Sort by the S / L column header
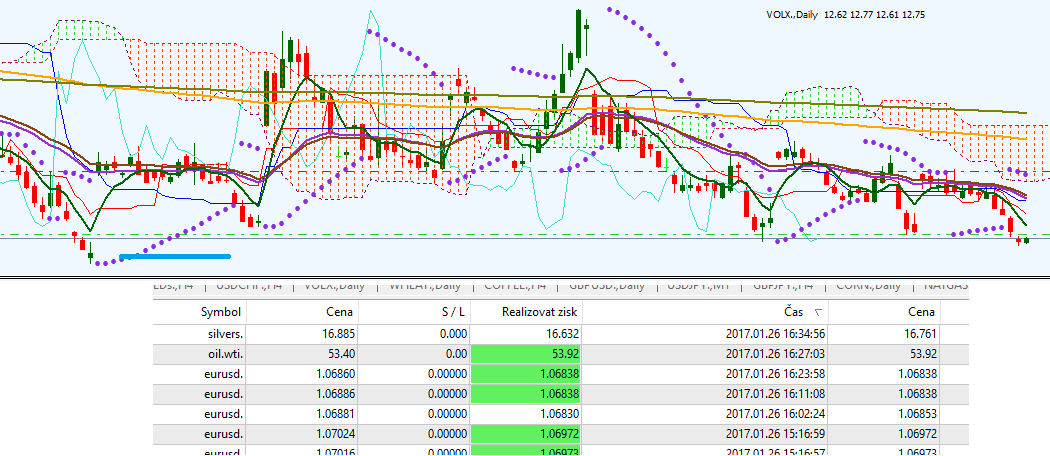 click(415, 312)
